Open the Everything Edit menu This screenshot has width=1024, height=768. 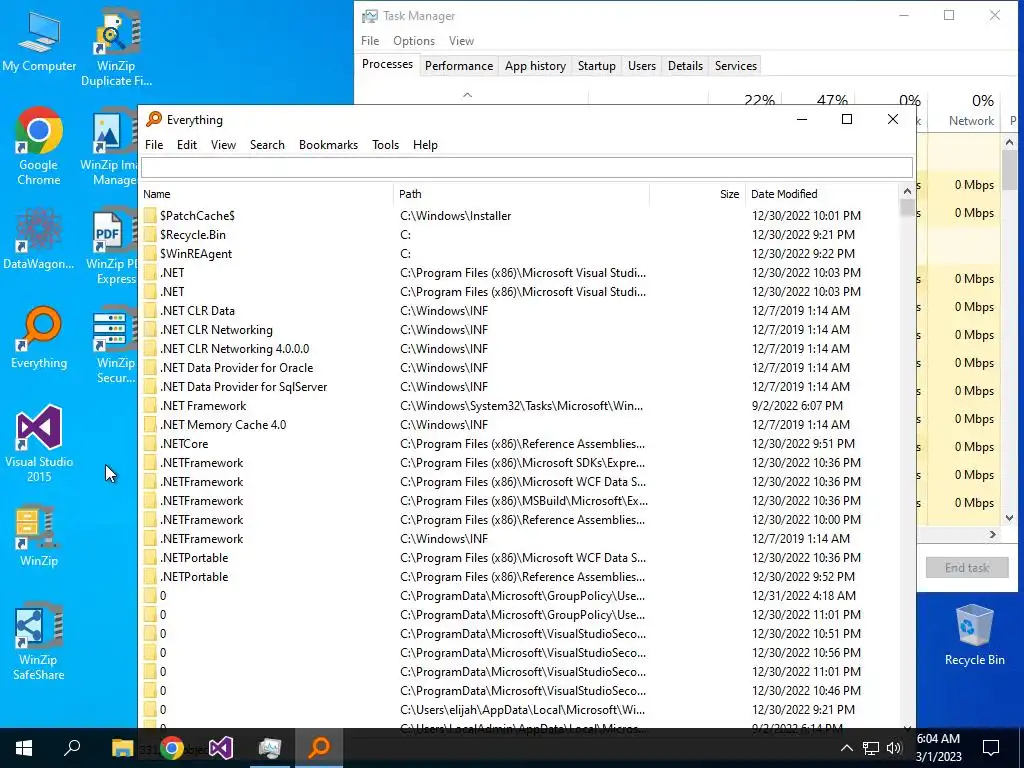pyautogui.click(x=187, y=145)
